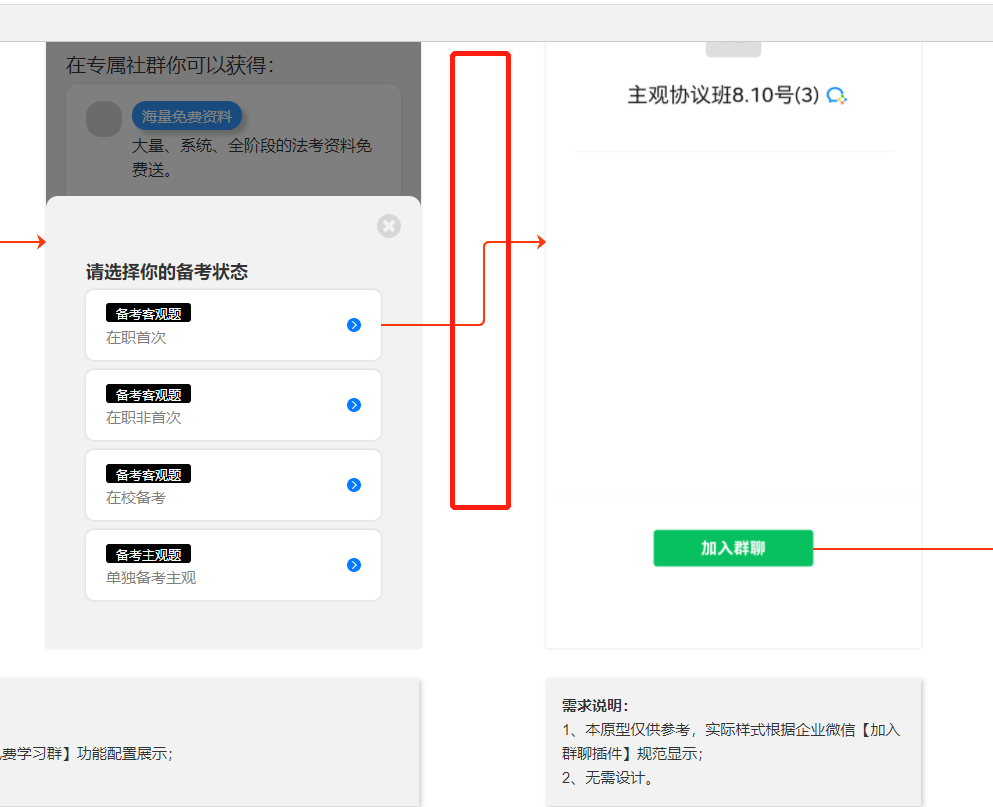Click the blue arrow on 在职首次 card
The image size is (993, 807).
click(354, 325)
